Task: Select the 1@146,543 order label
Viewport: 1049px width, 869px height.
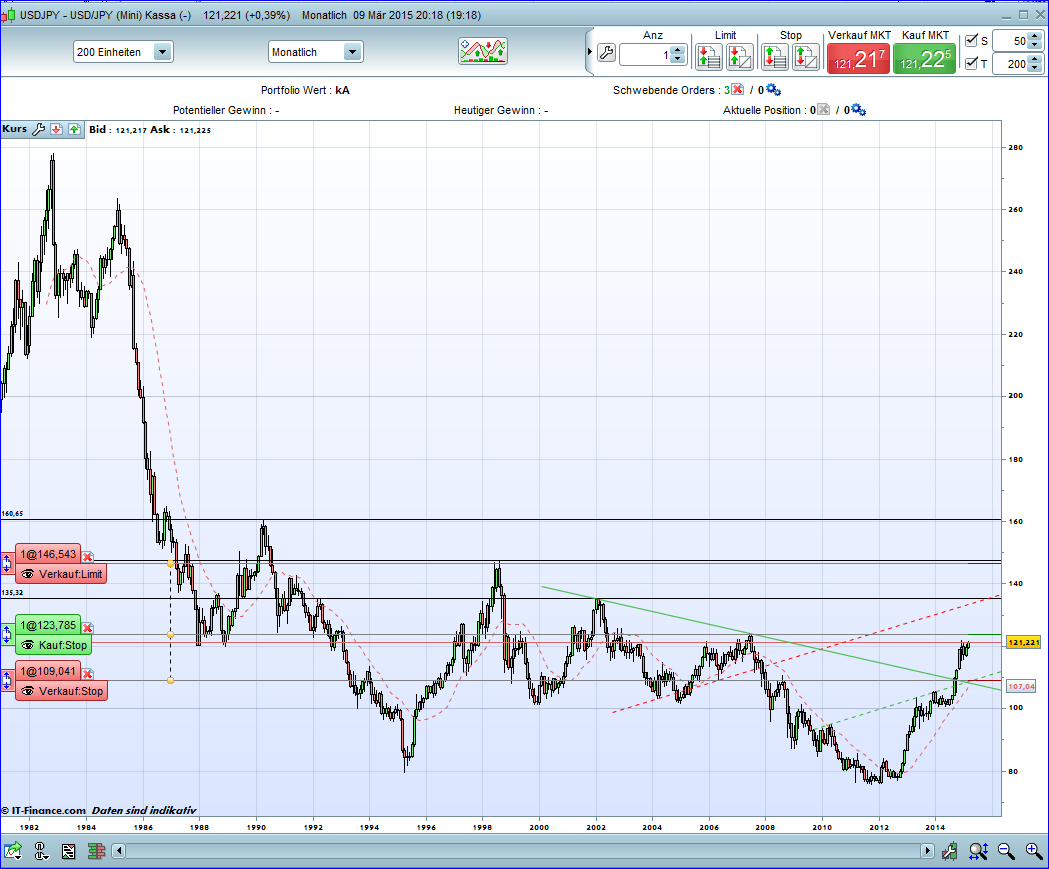Action: 48,554
